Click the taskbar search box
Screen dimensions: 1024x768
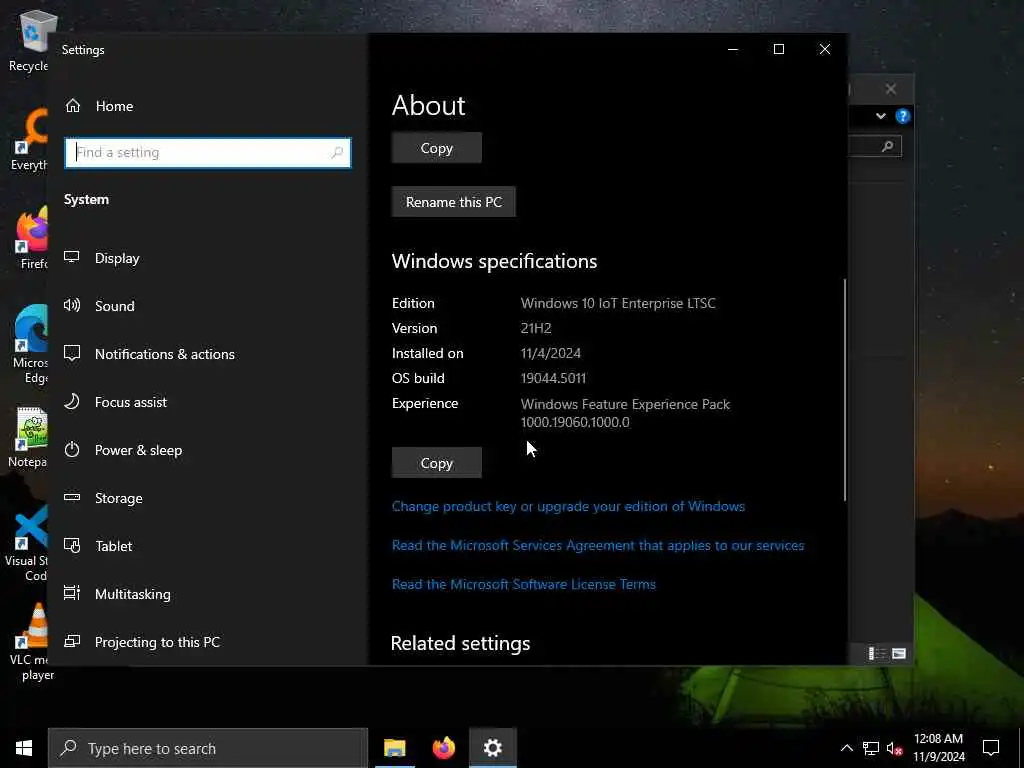[x=208, y=748]
